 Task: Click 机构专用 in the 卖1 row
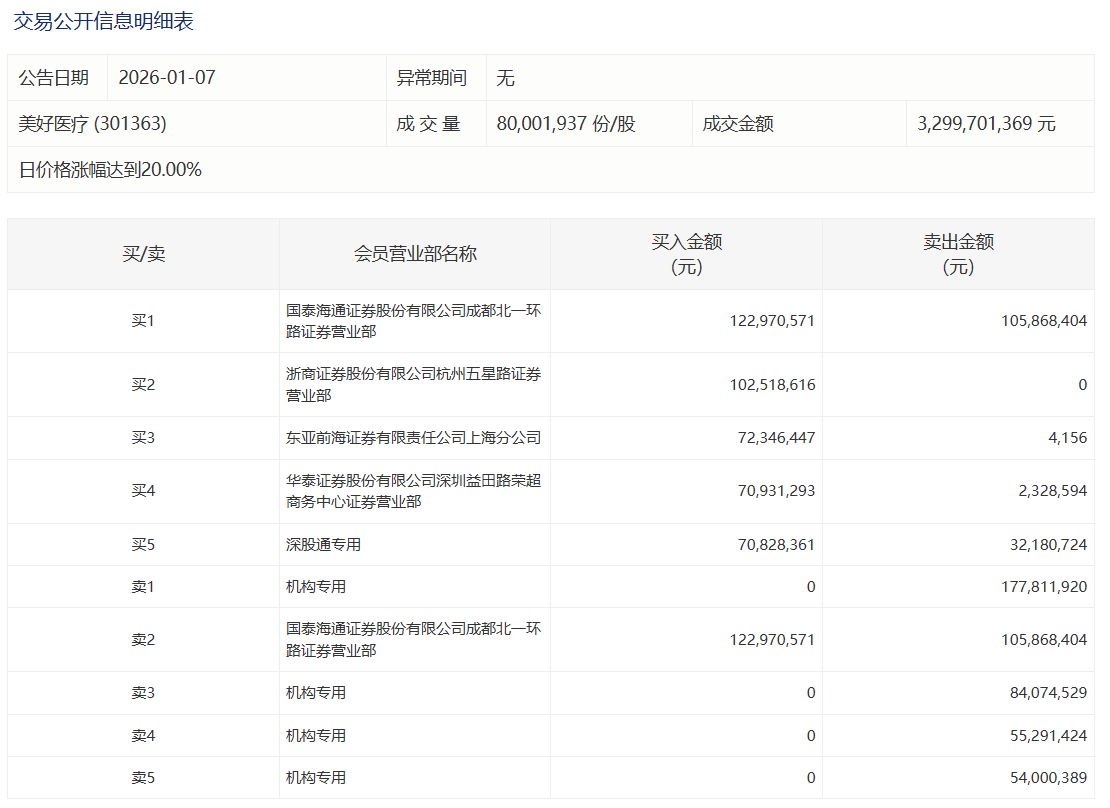(x=316, y=587)
